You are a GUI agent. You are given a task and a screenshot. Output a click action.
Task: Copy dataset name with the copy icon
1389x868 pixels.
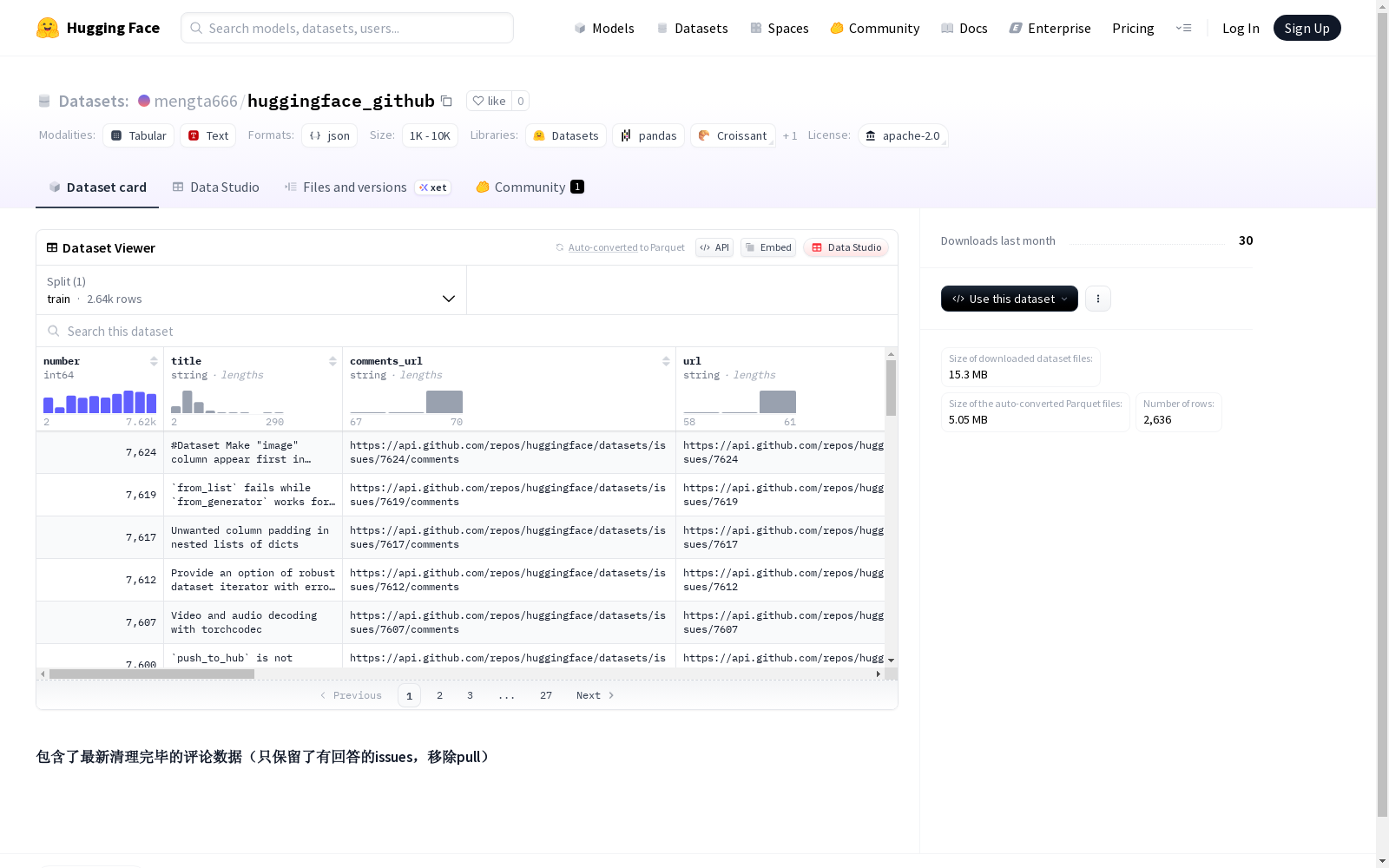point(446,101)
